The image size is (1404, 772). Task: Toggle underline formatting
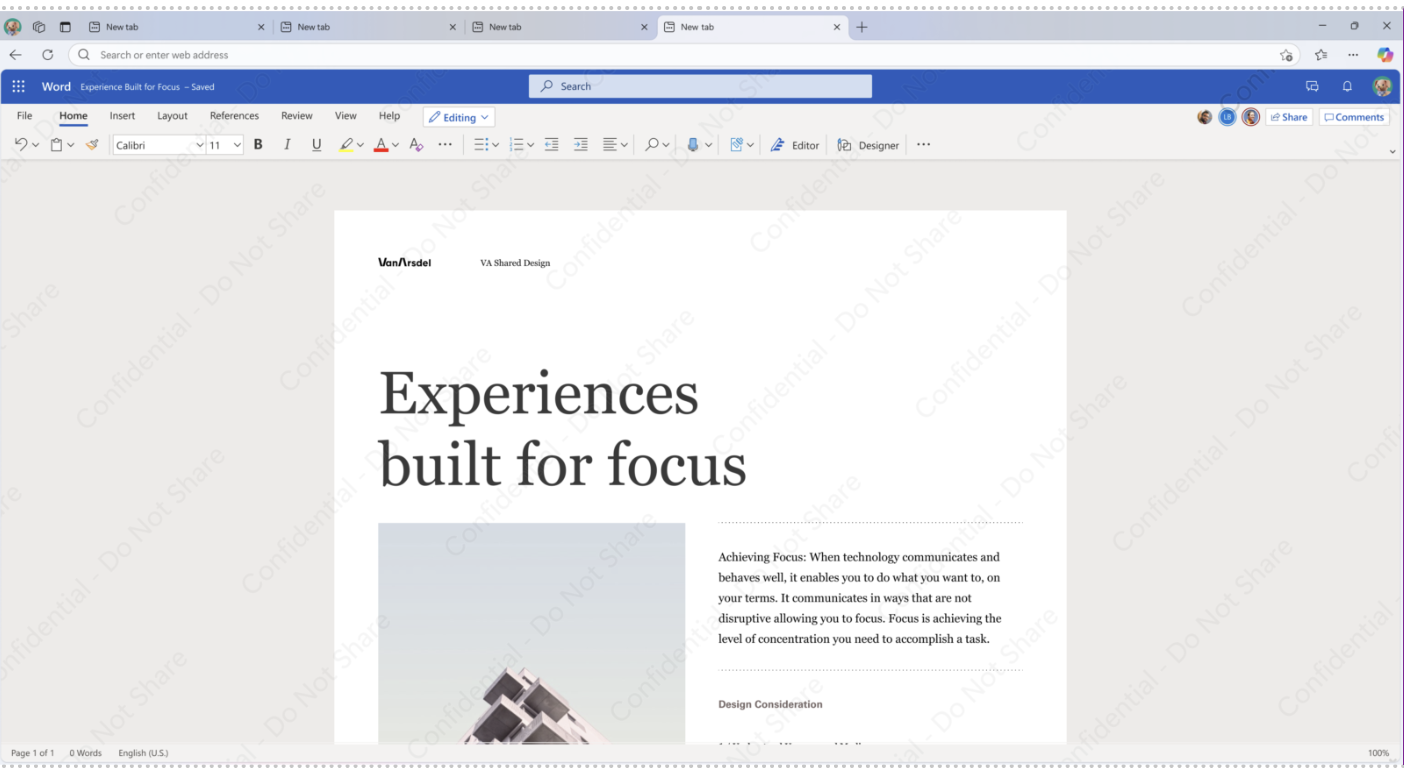(317, 145)
